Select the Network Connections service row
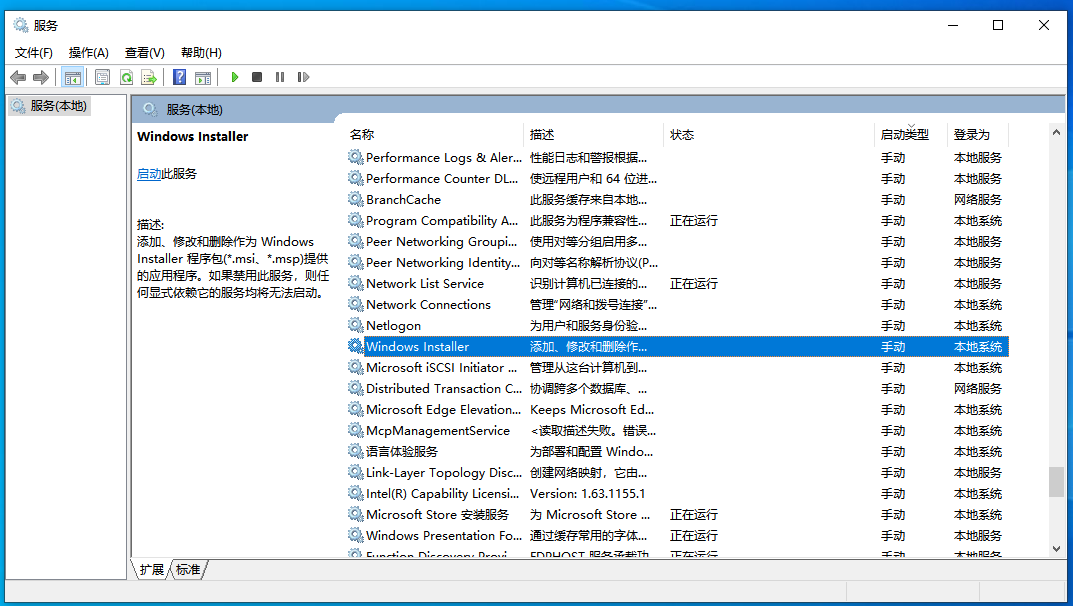The width and height of the screenshot is (1073, 606). tap(428, 305)
